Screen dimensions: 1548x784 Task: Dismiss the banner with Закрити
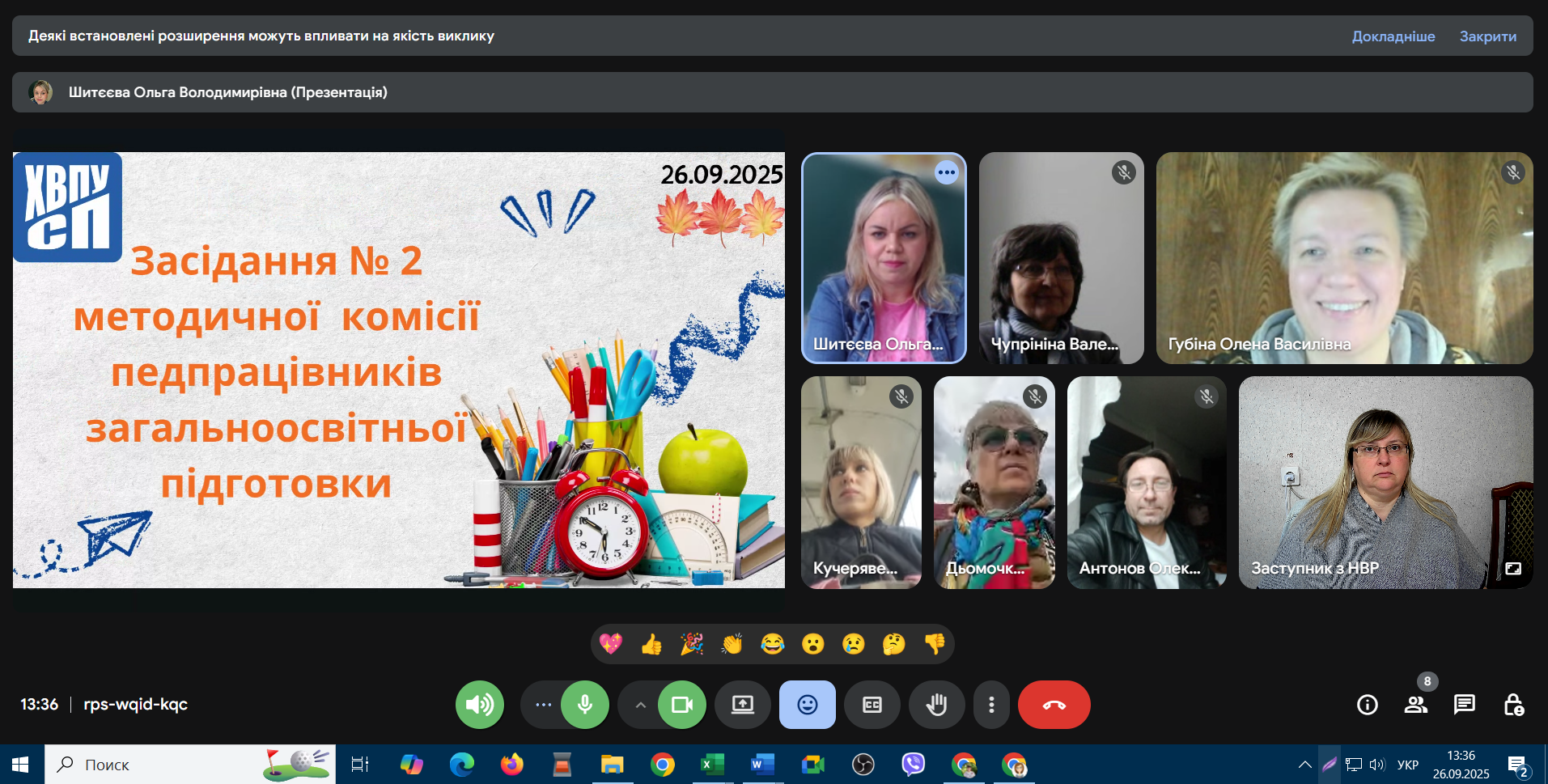tap(1487, 36)
